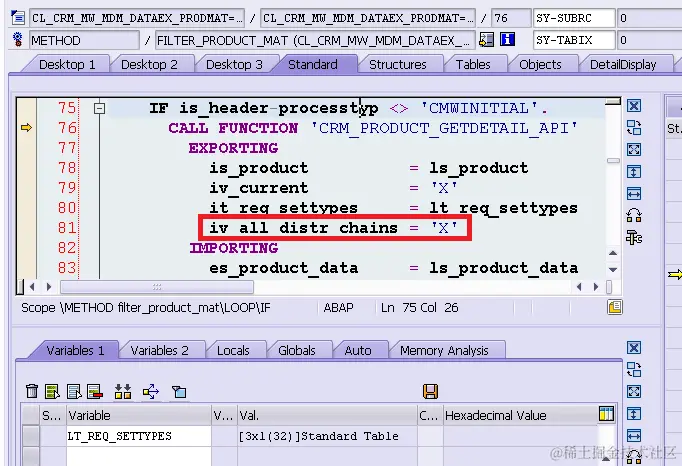
Task: Open source code tool services wrench icon
Action: [634, 238]
